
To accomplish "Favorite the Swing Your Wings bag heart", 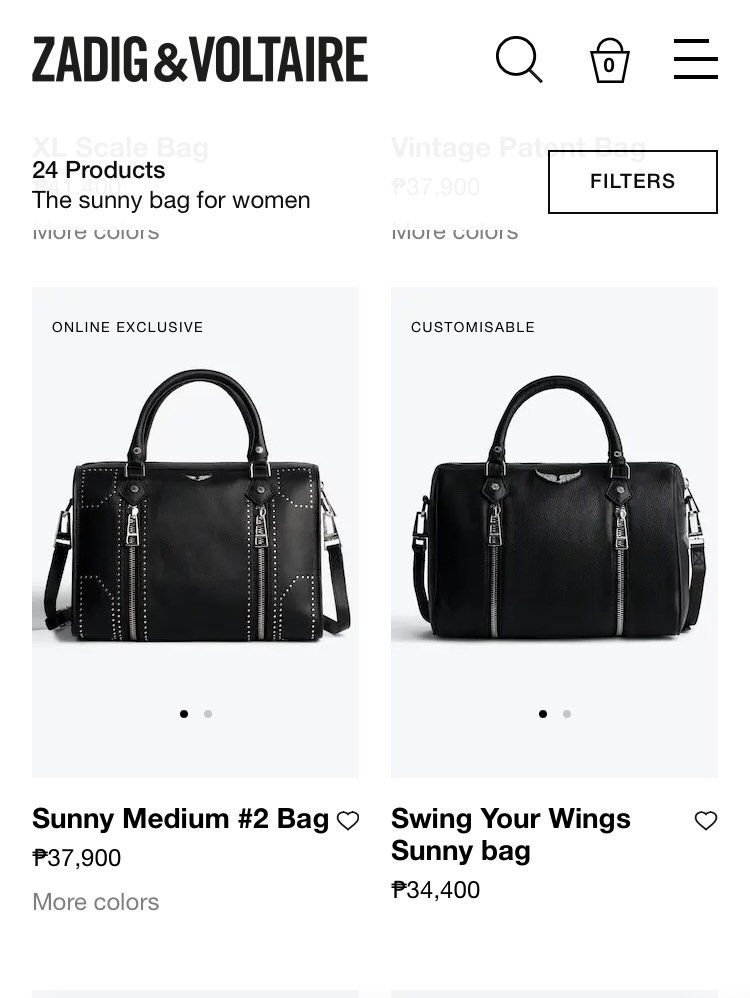I will click(x=705, y=820).
